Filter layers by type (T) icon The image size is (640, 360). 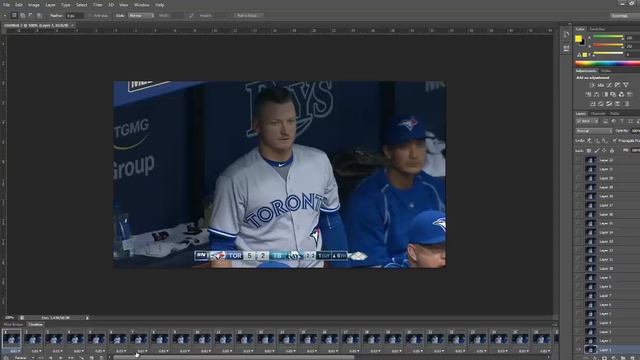(622, 121)
